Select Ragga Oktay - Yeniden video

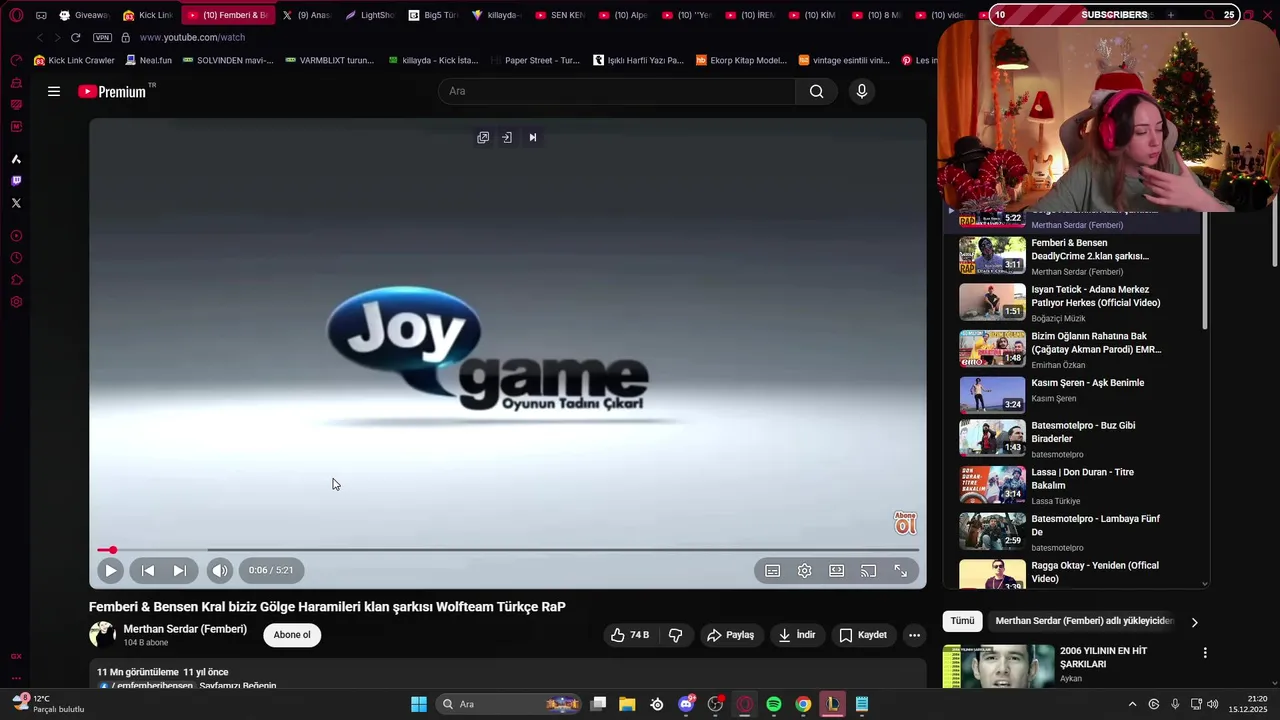pos(1075,574)
